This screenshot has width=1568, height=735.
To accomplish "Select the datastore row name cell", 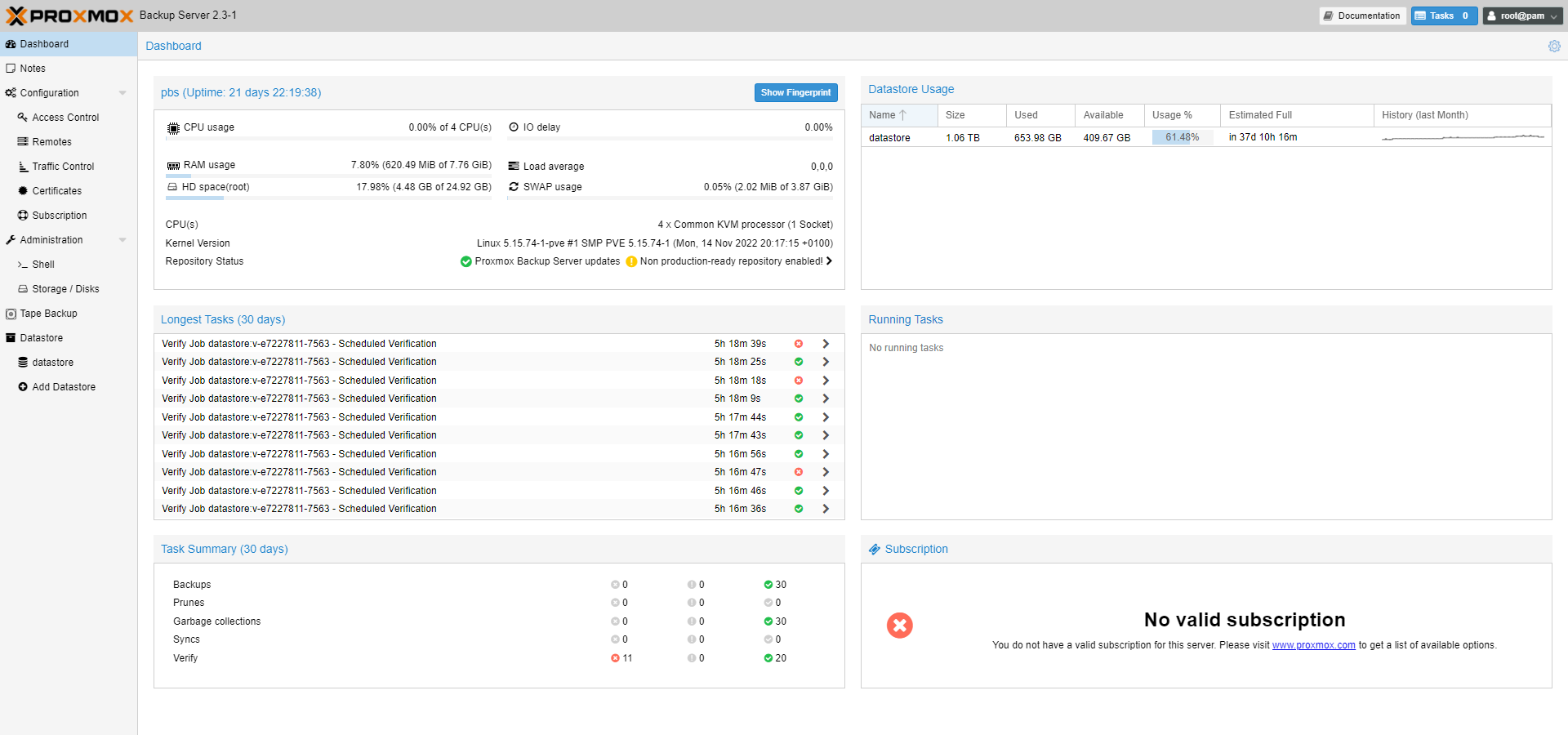I will coord(899,138).
